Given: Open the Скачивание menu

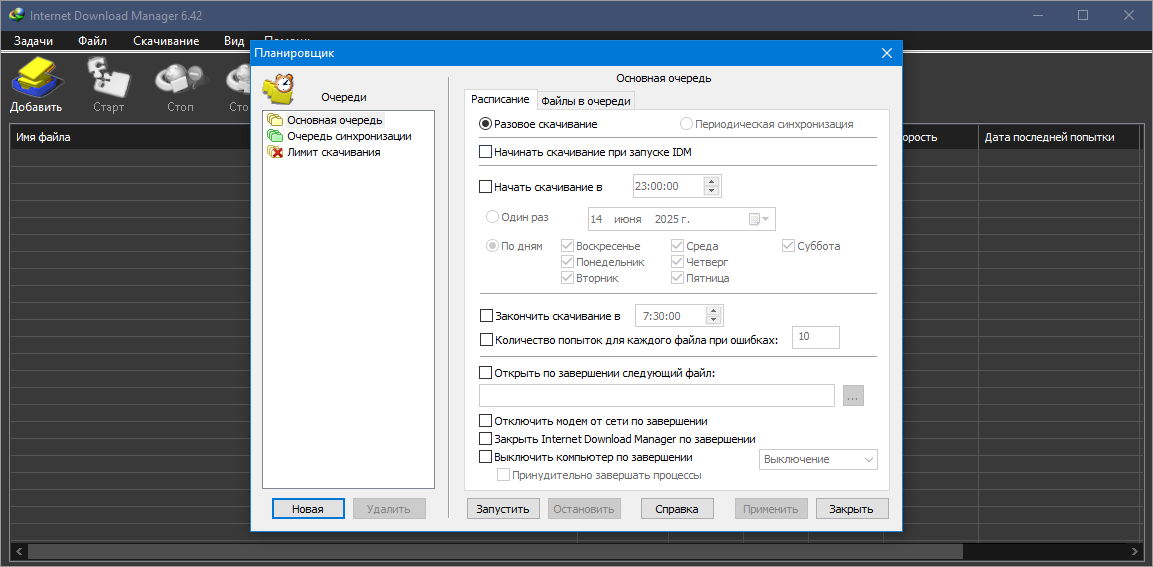Looking at the screenshot, I should [166, 41].
